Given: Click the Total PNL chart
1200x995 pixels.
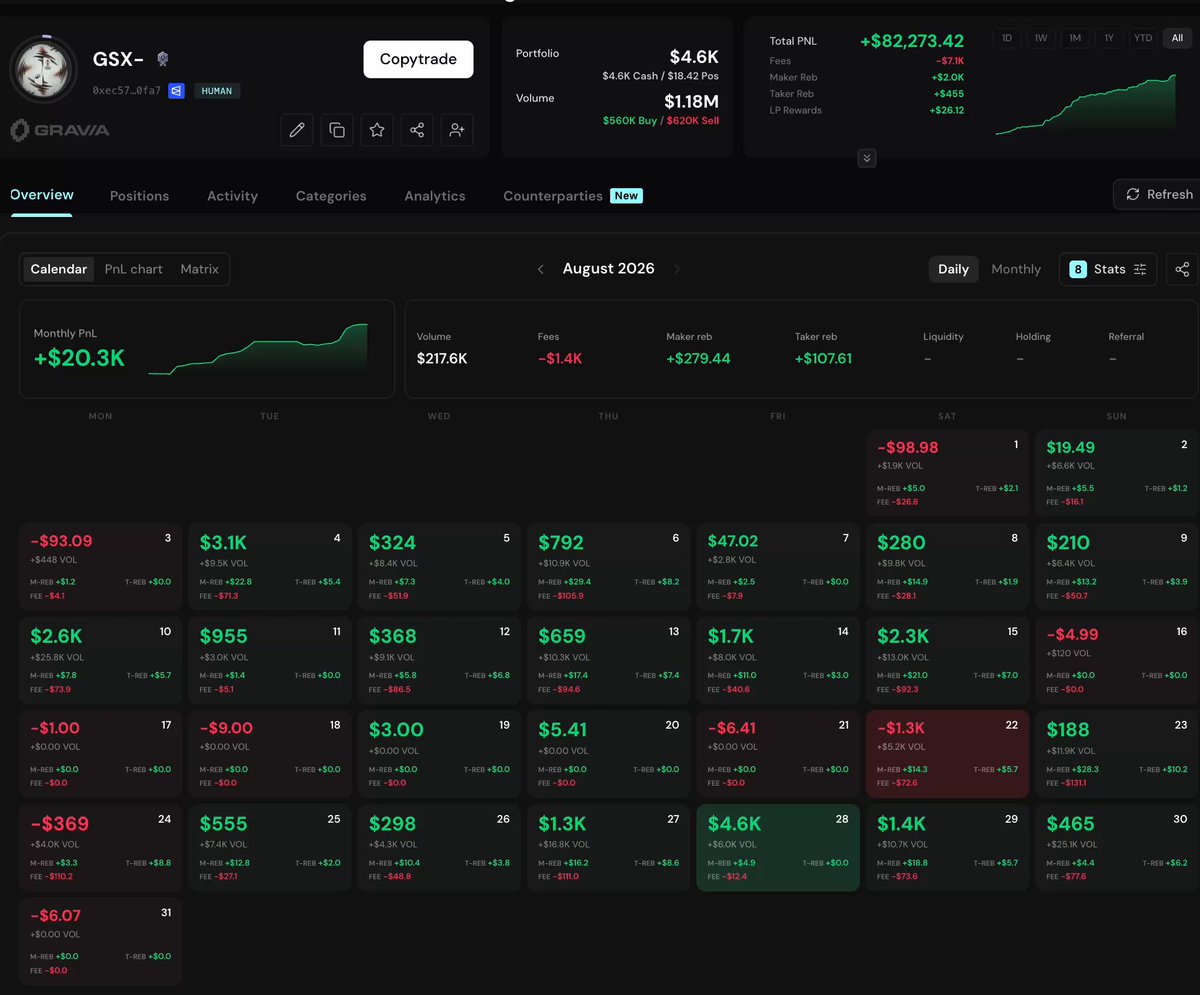Looking at the screenshot, I should 1085,105.
